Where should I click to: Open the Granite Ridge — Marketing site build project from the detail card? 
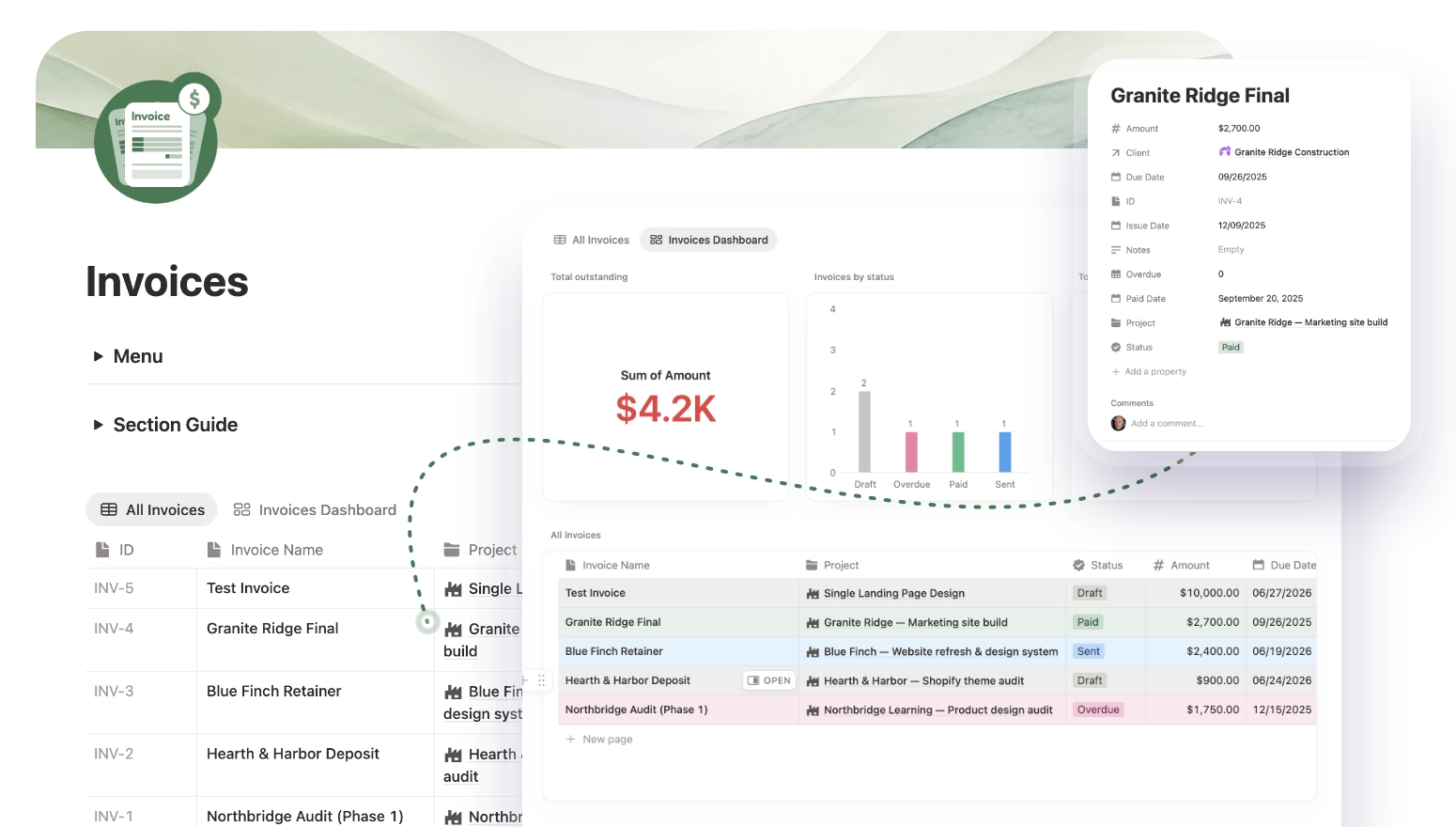[1303, 322]
